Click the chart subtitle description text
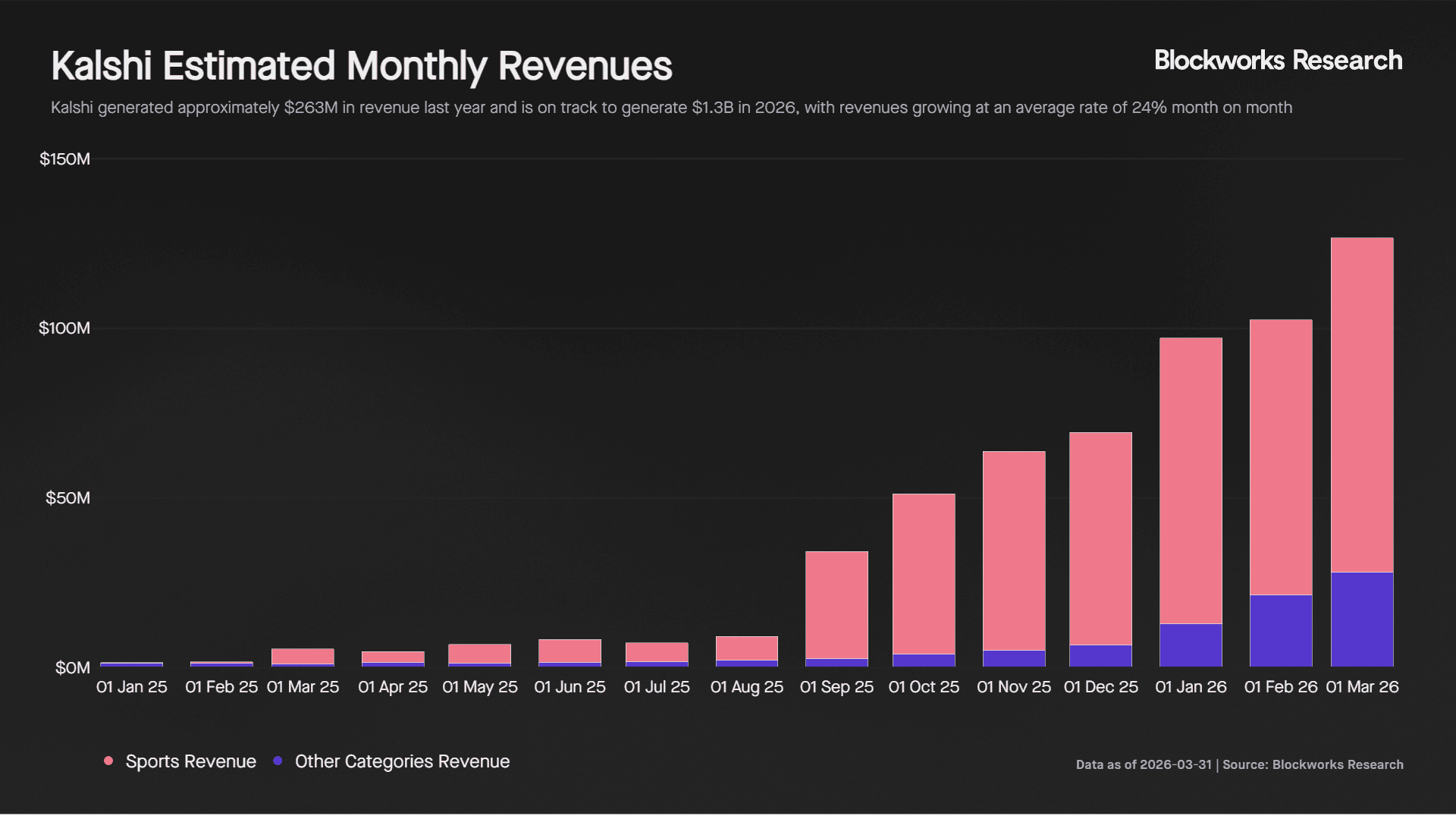The image size is (1456, 819). coord(671,108)
